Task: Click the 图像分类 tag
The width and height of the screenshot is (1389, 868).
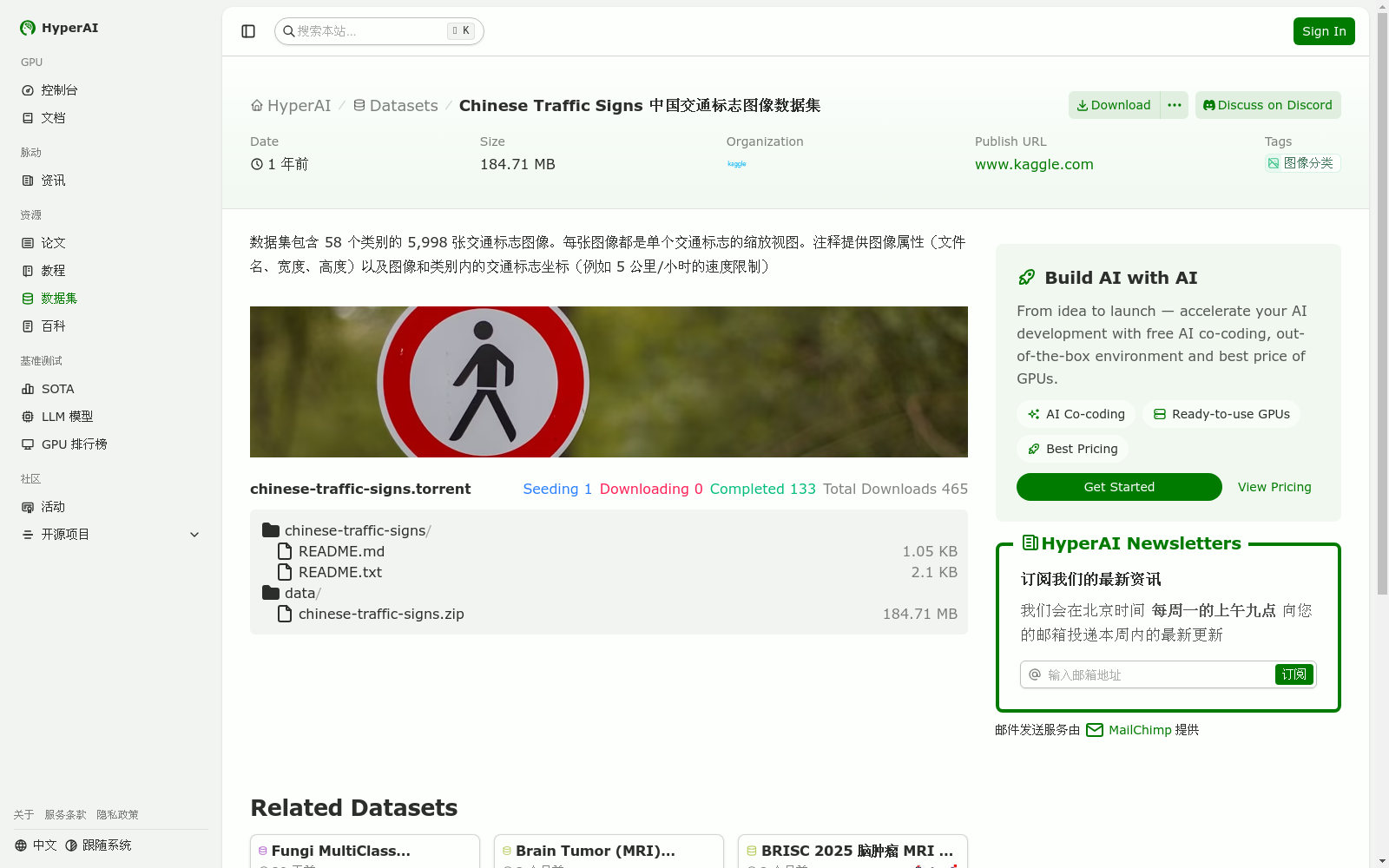Action: 1301,163
